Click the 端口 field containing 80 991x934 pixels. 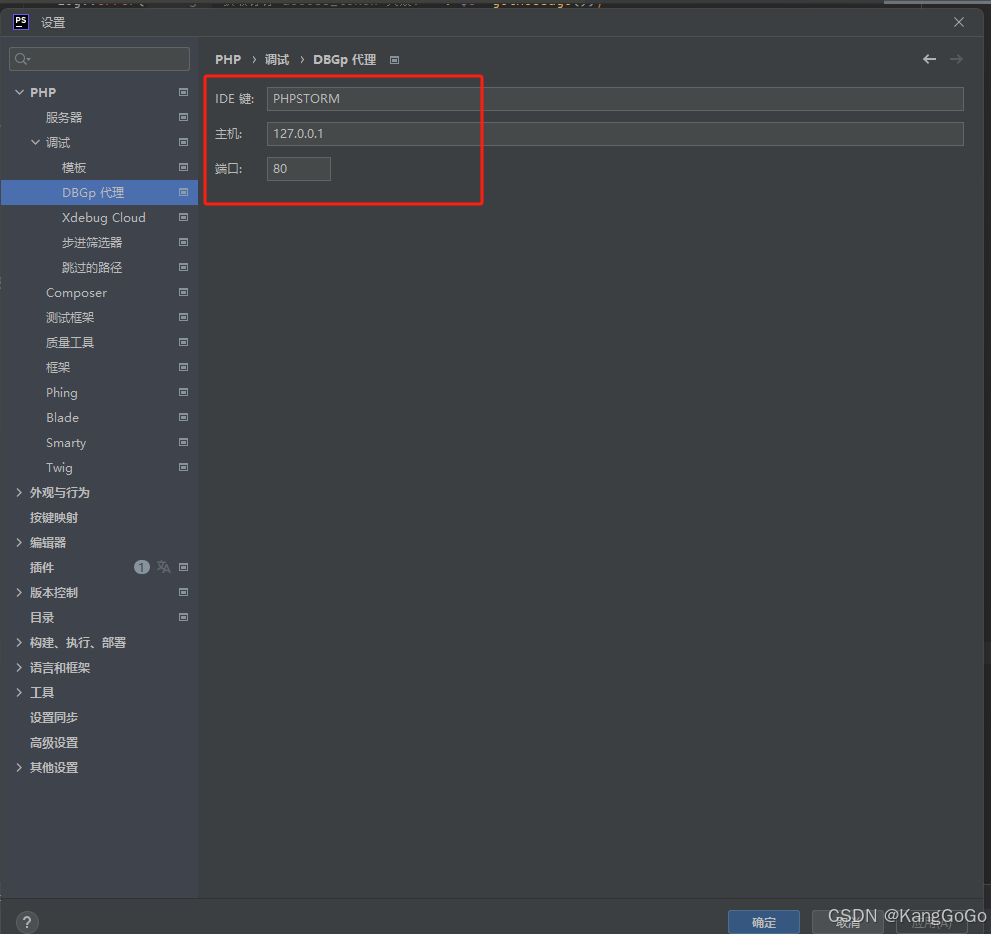click(298, 169)
